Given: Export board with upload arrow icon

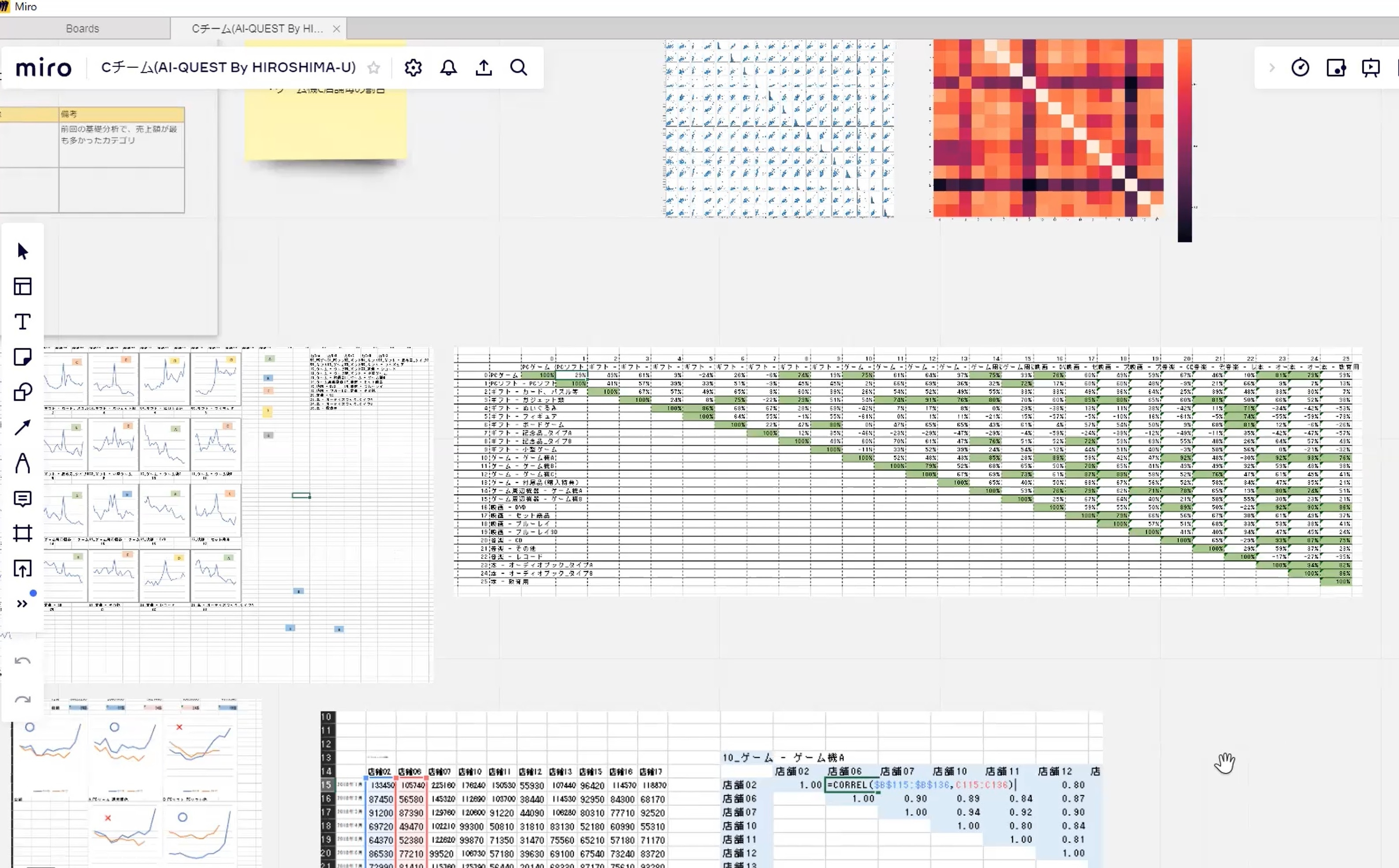Looking at the screenshot, I should (483, 68).
